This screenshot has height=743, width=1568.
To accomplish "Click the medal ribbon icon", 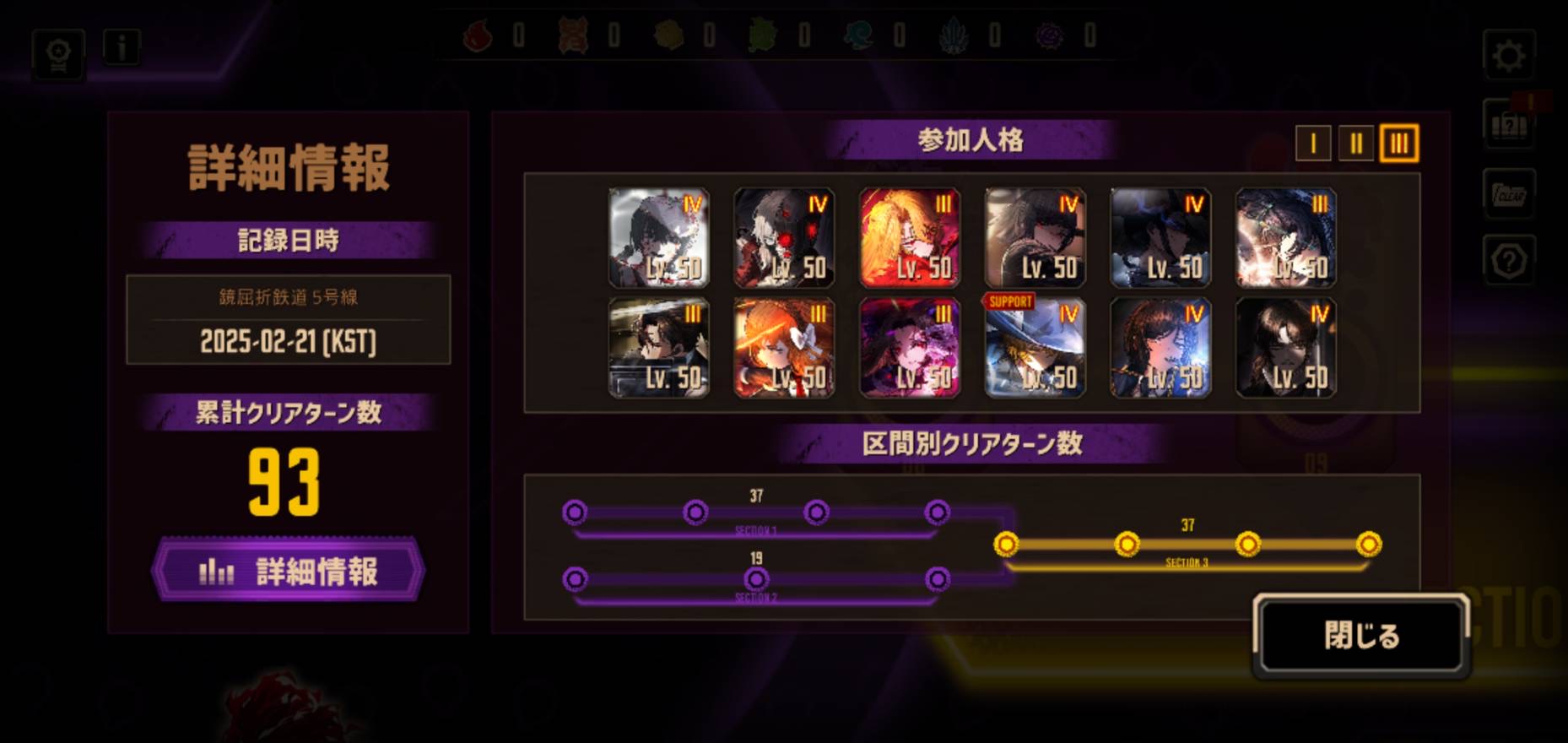I will coord(58,55).
